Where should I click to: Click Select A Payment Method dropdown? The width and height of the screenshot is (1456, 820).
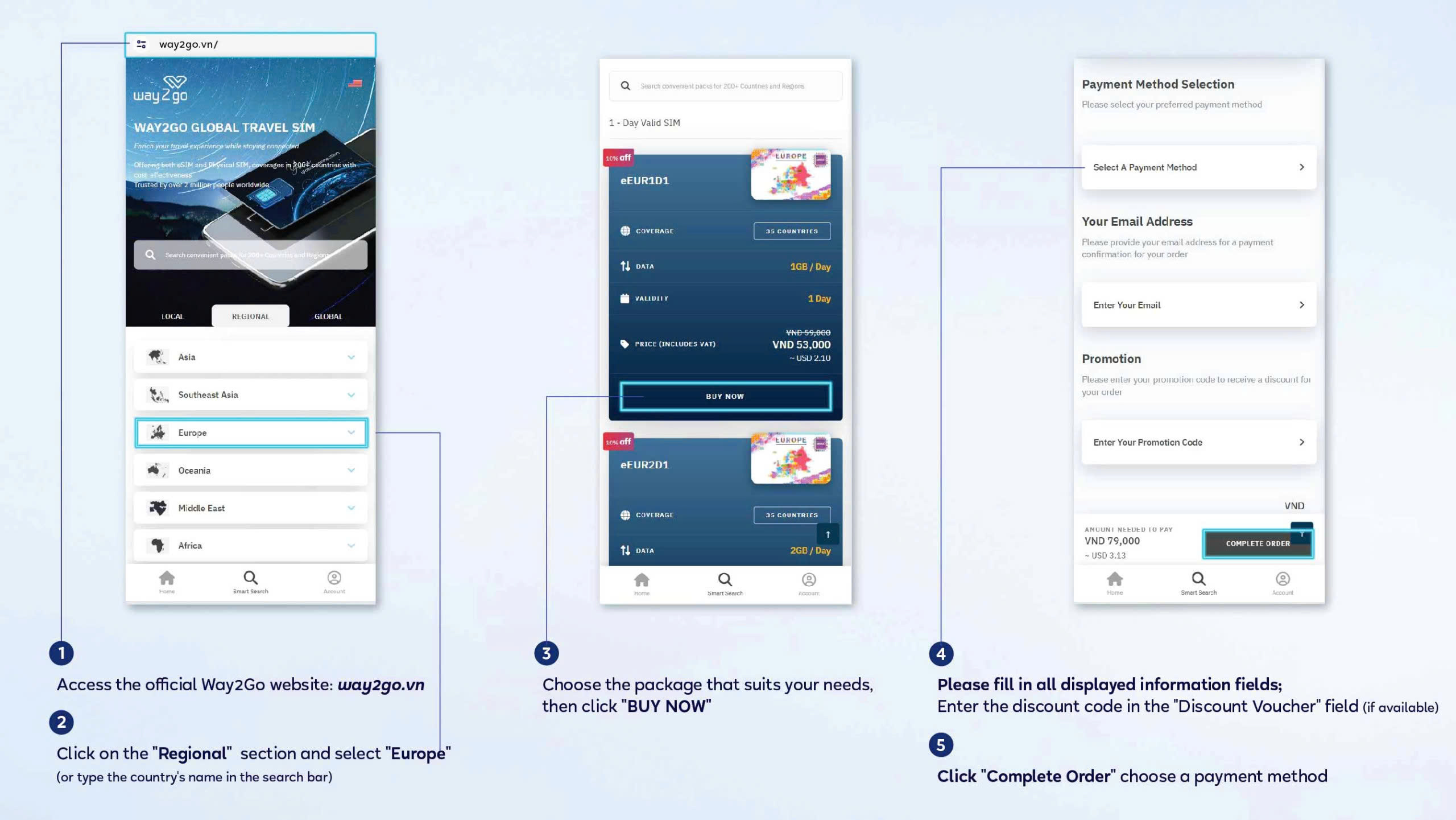[x=1197, y=167]
